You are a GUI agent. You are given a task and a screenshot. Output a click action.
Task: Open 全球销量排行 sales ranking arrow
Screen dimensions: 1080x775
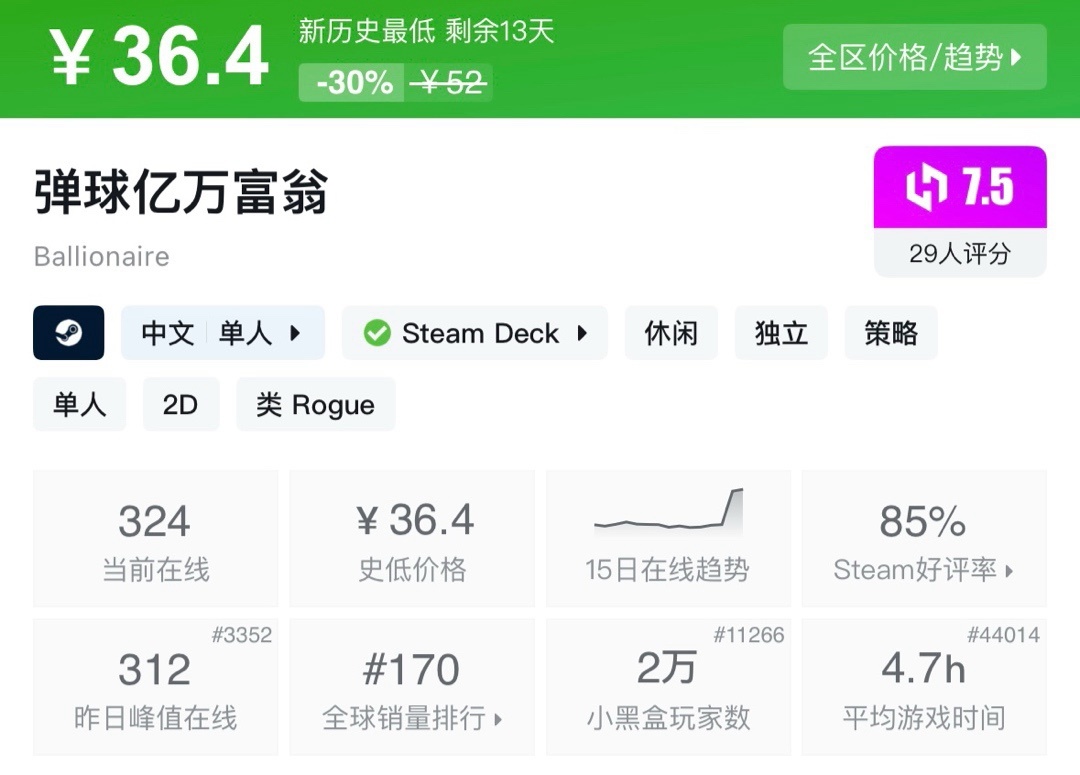[498, 718]
